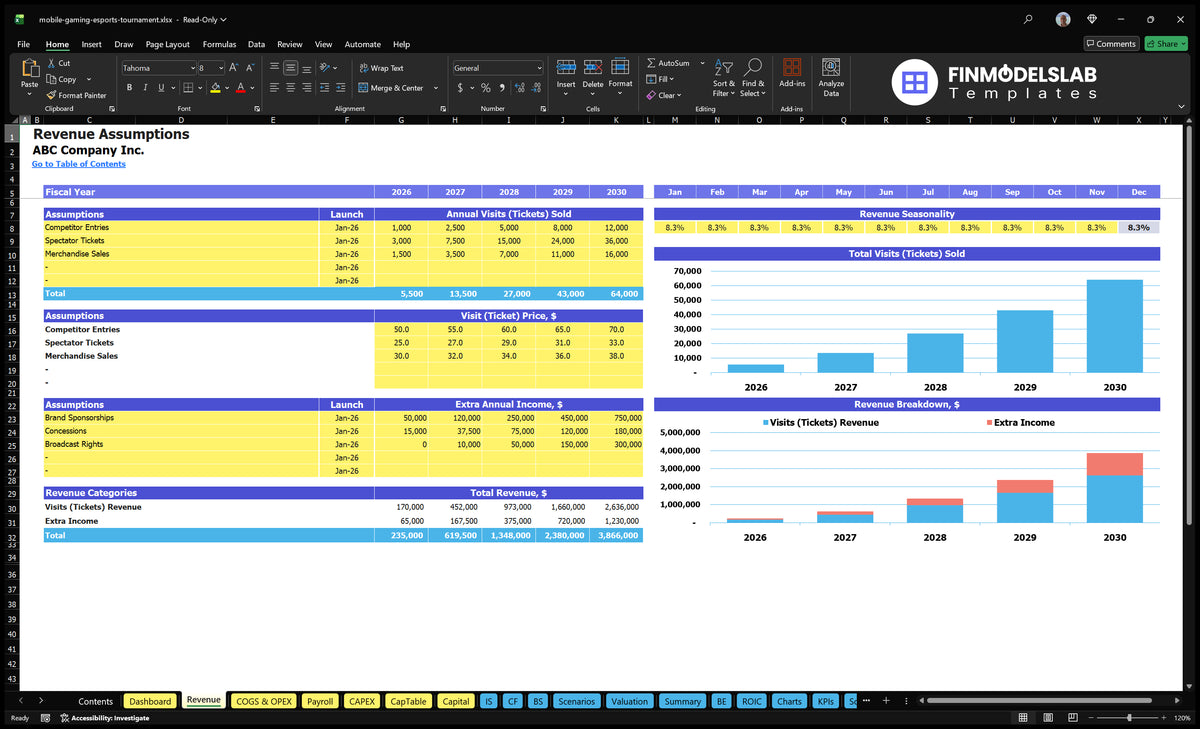Click the green Share button
The image size is (1200, 729).
tap(1165, 44)
